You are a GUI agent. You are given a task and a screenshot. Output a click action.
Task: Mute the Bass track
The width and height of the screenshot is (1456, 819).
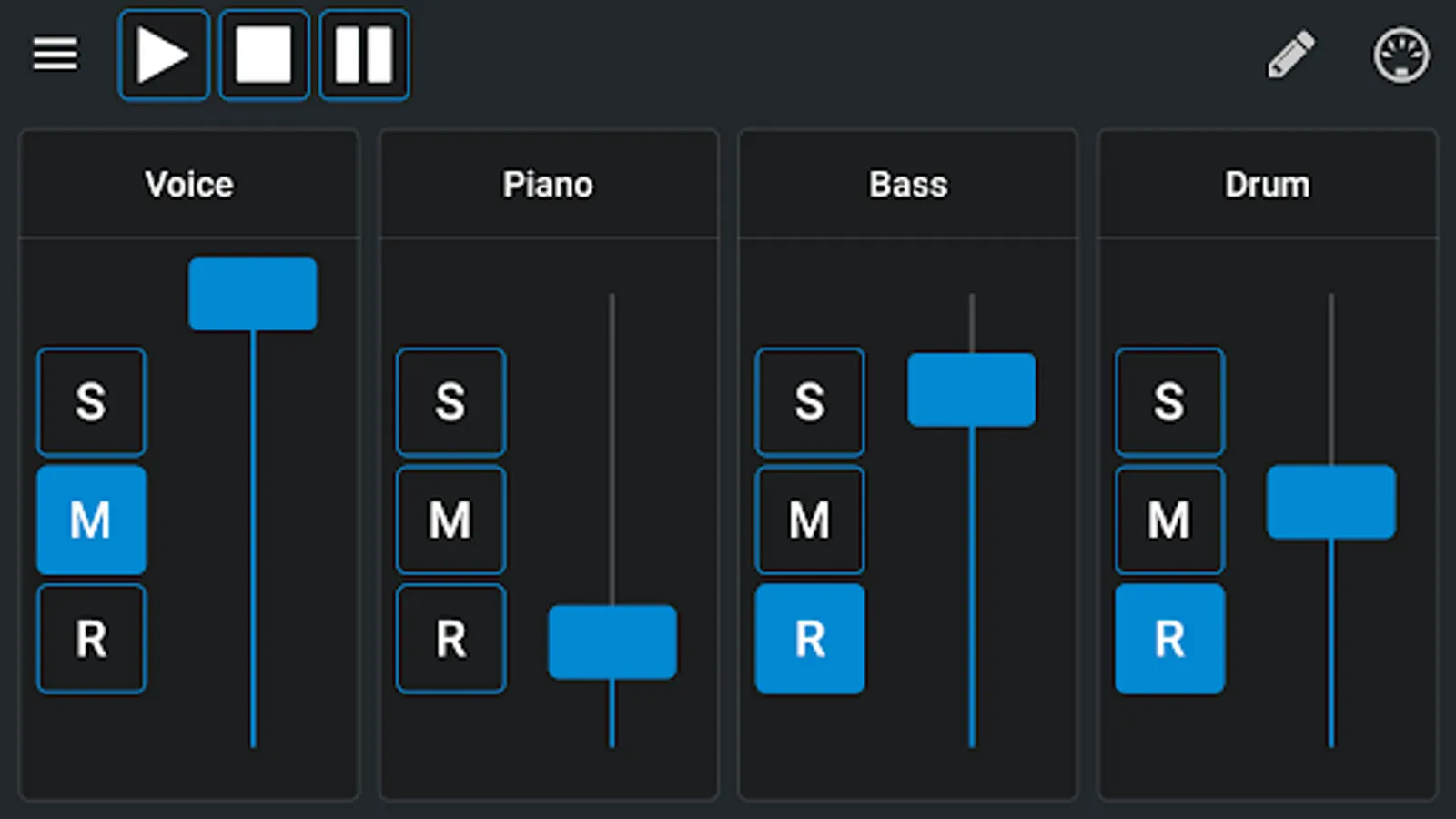pos(810,520)
